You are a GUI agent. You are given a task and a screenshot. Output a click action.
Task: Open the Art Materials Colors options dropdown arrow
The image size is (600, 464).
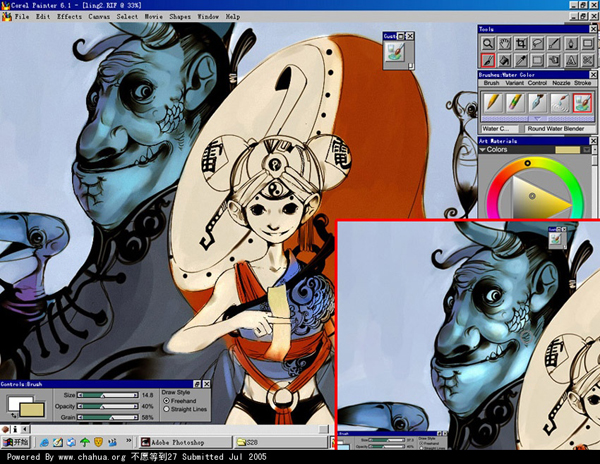587,150
